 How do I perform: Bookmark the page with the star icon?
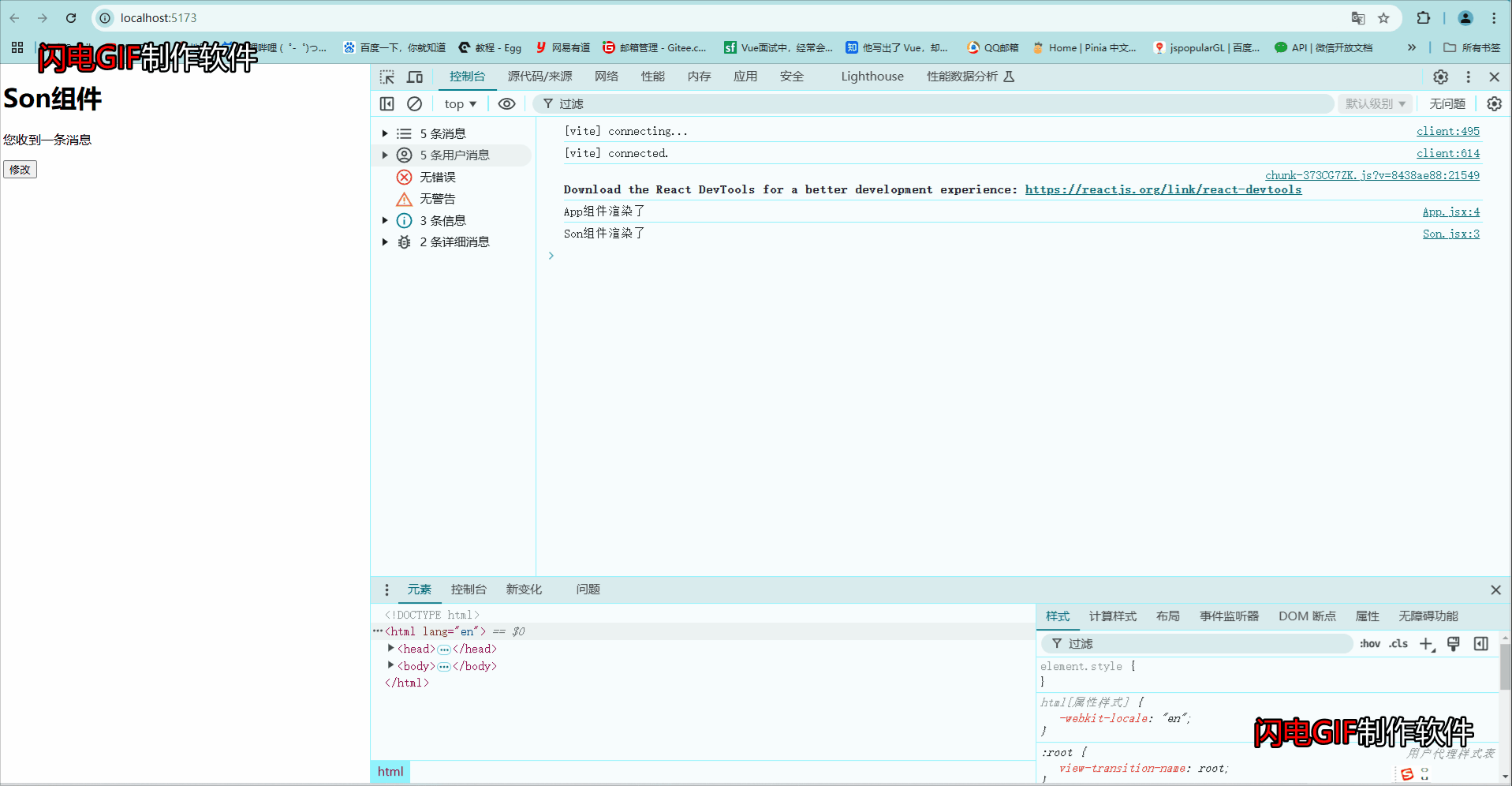tap(1384, 17)
